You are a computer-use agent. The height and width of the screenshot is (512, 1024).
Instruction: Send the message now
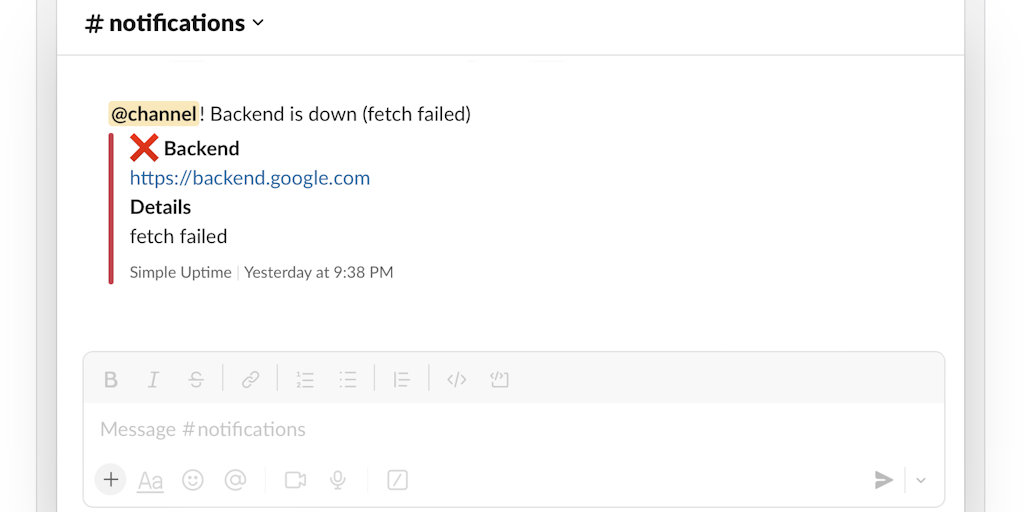point(883,481)
